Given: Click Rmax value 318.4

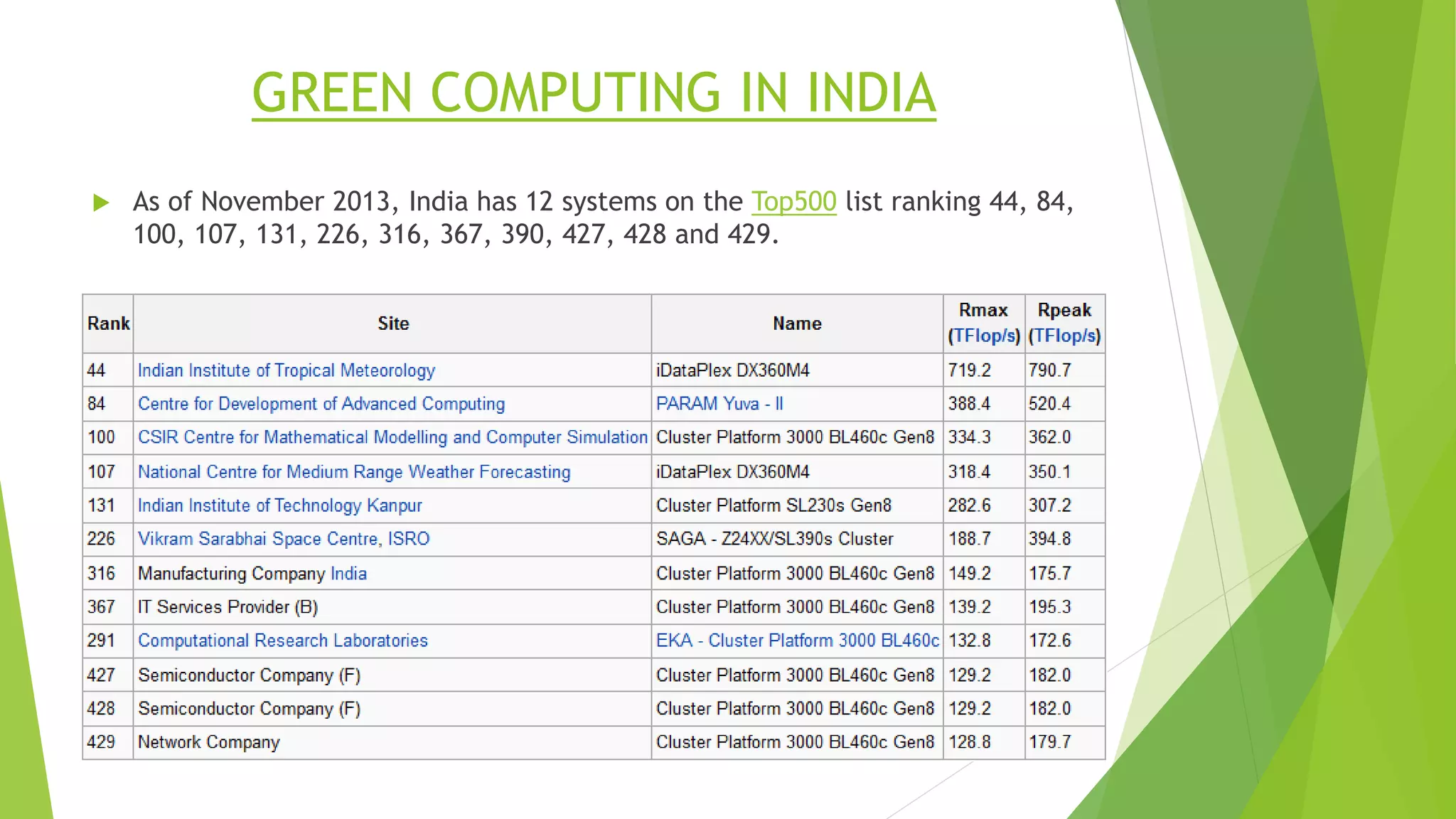Looking at the screenshot, I should 969,472.
